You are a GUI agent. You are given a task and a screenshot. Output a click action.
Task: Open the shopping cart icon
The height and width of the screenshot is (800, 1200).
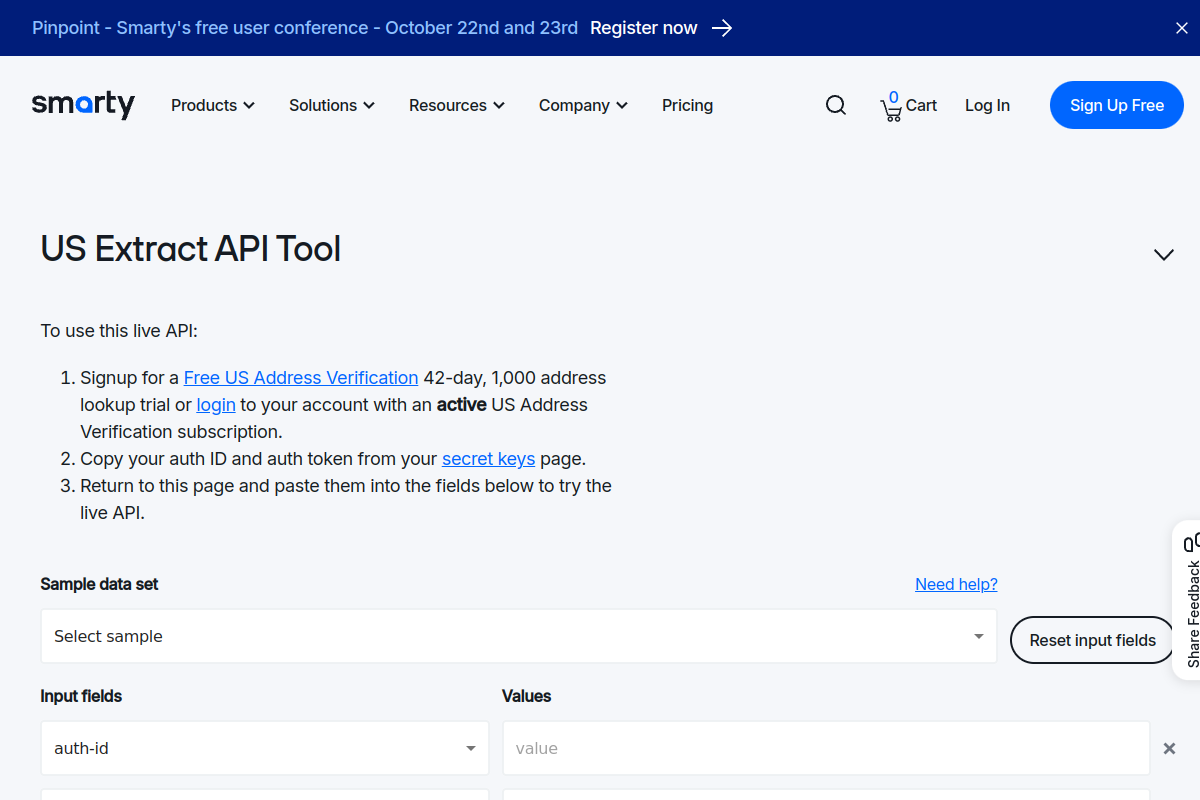tap(890, 107)
